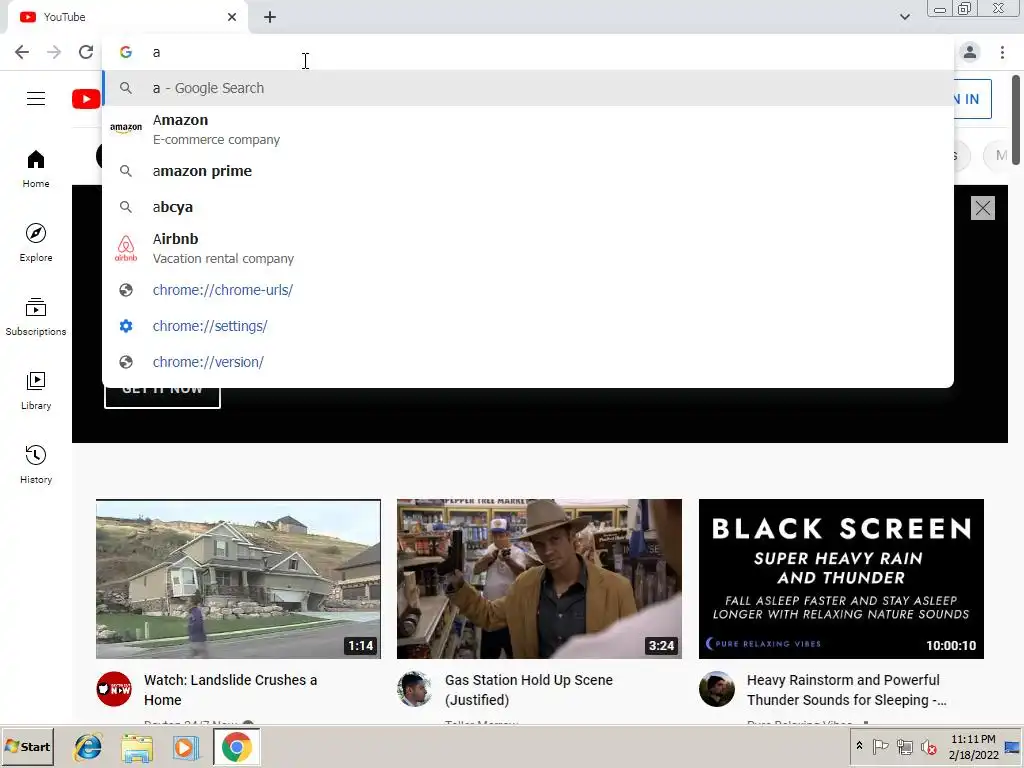Open Library in the sidebar
1024x768 pixels.
(x=36, y=391)
